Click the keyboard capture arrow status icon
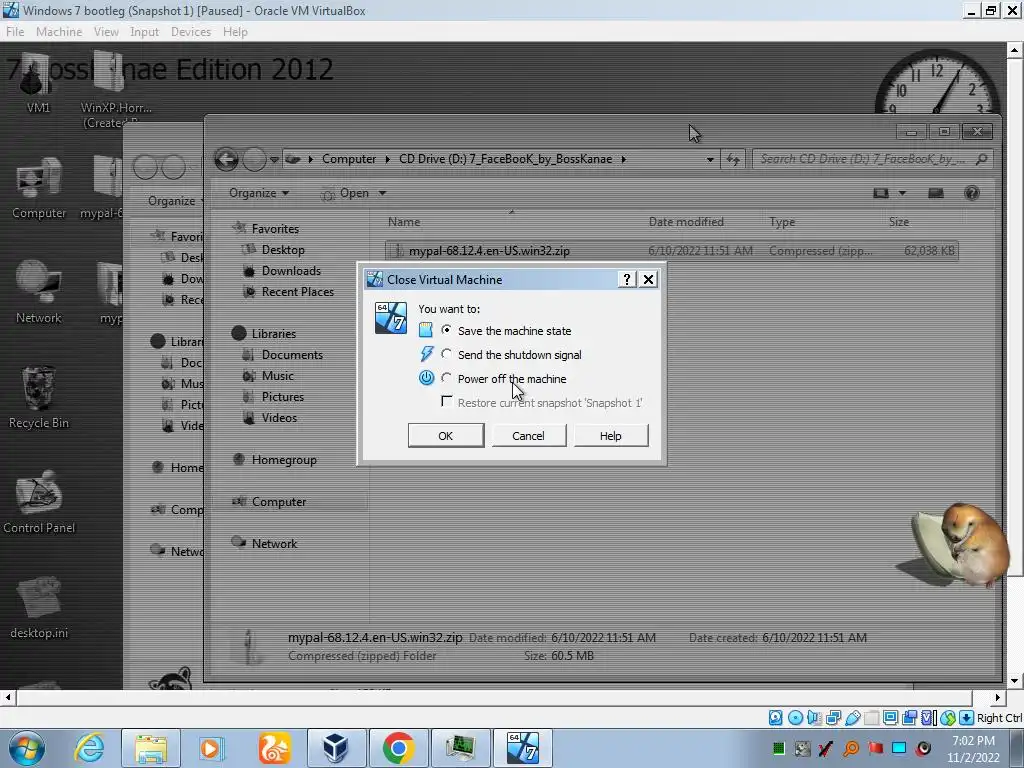This screenshot has height=768, width=1024. pos(967,718)
